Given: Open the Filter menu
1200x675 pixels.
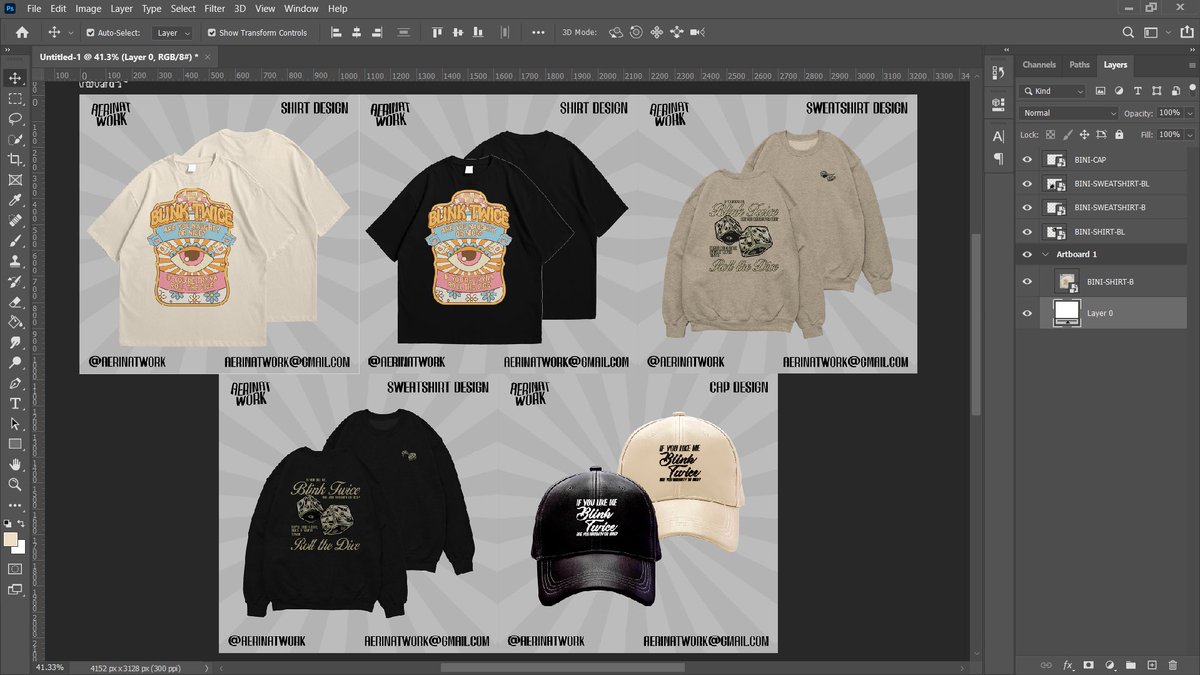Looking at the screenshot, I should [x=214, y=9].
